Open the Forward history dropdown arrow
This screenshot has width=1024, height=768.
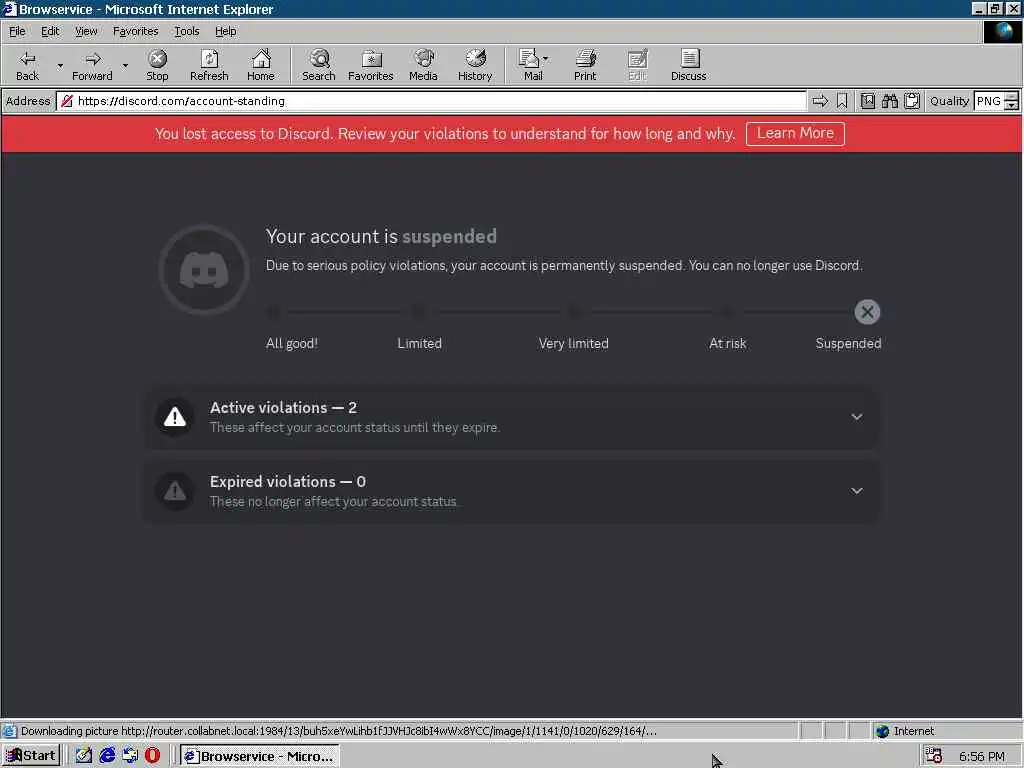[125, 65]
